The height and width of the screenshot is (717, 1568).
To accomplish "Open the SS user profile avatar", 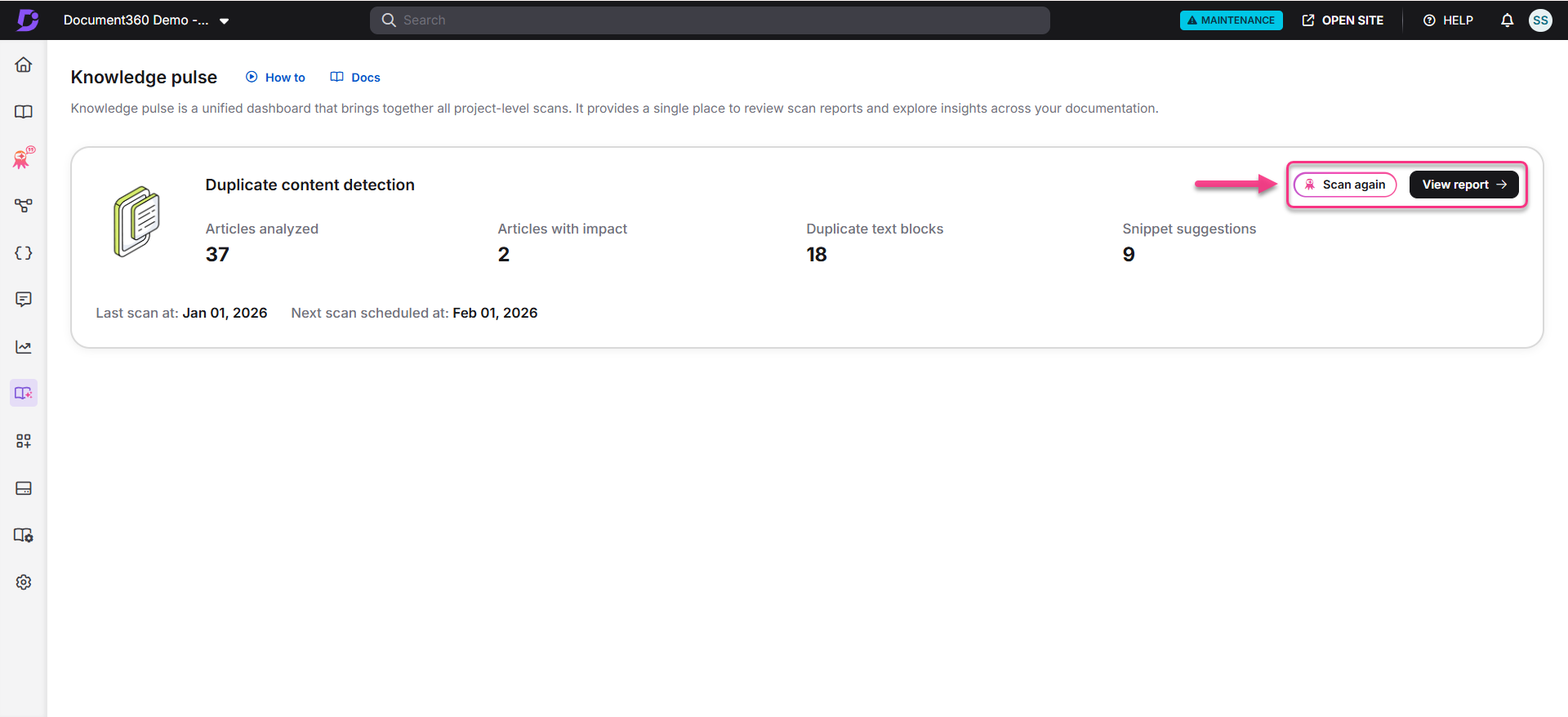I will (1540, 20).
